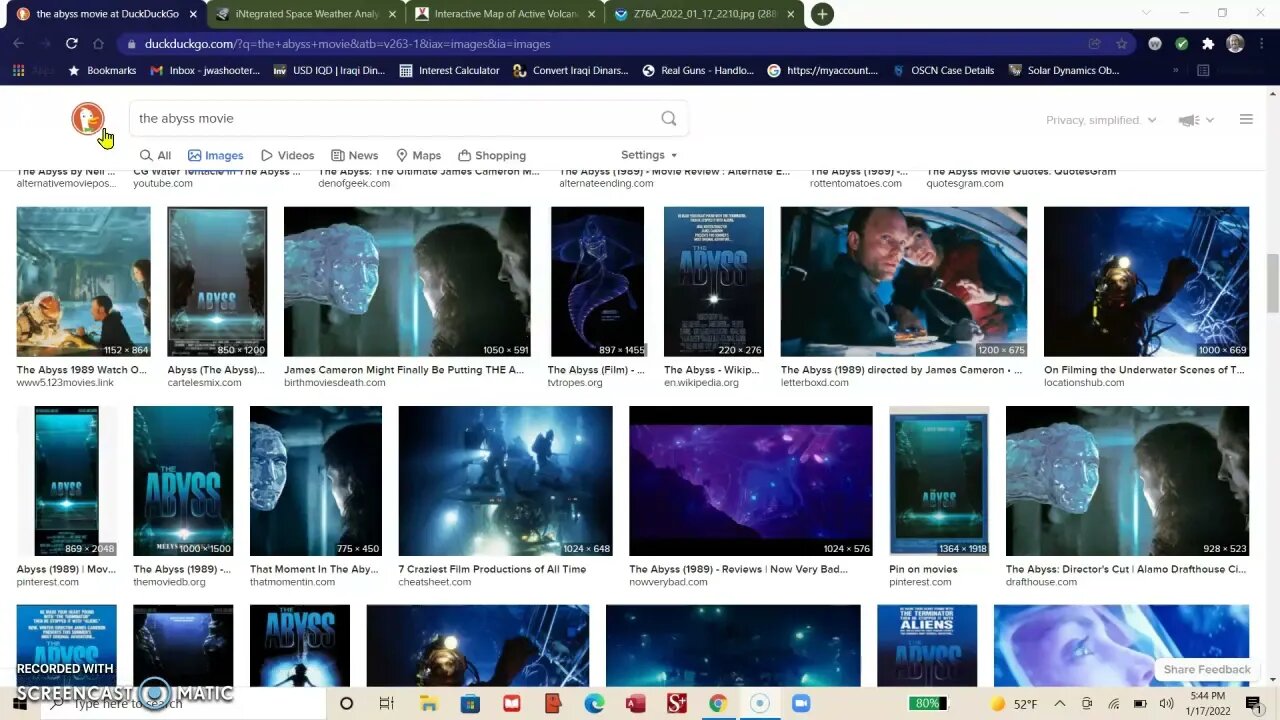Screen dimensions: 1280x720
Task: Open the Chrome profile avatar
Action: [1235, 44]
